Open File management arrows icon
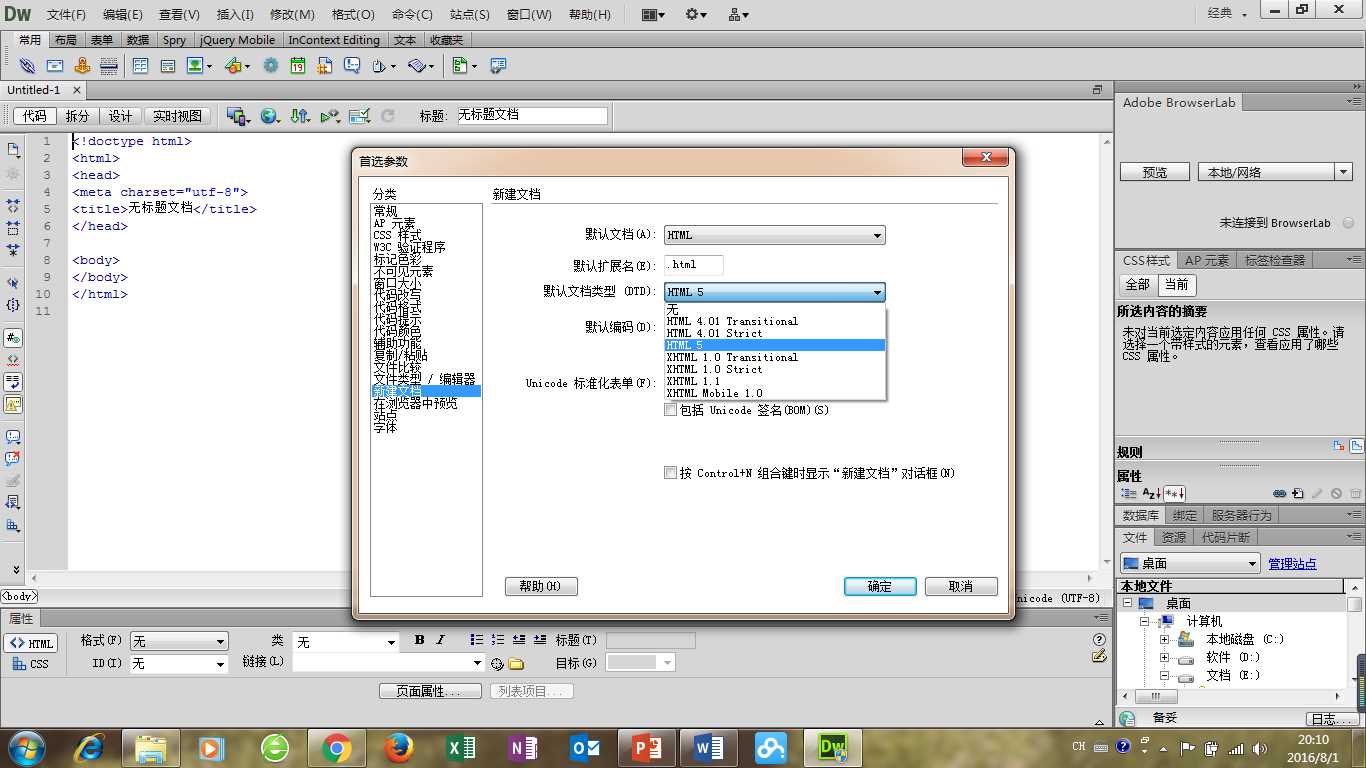The image size is (1366, 768). click(300, 116)
